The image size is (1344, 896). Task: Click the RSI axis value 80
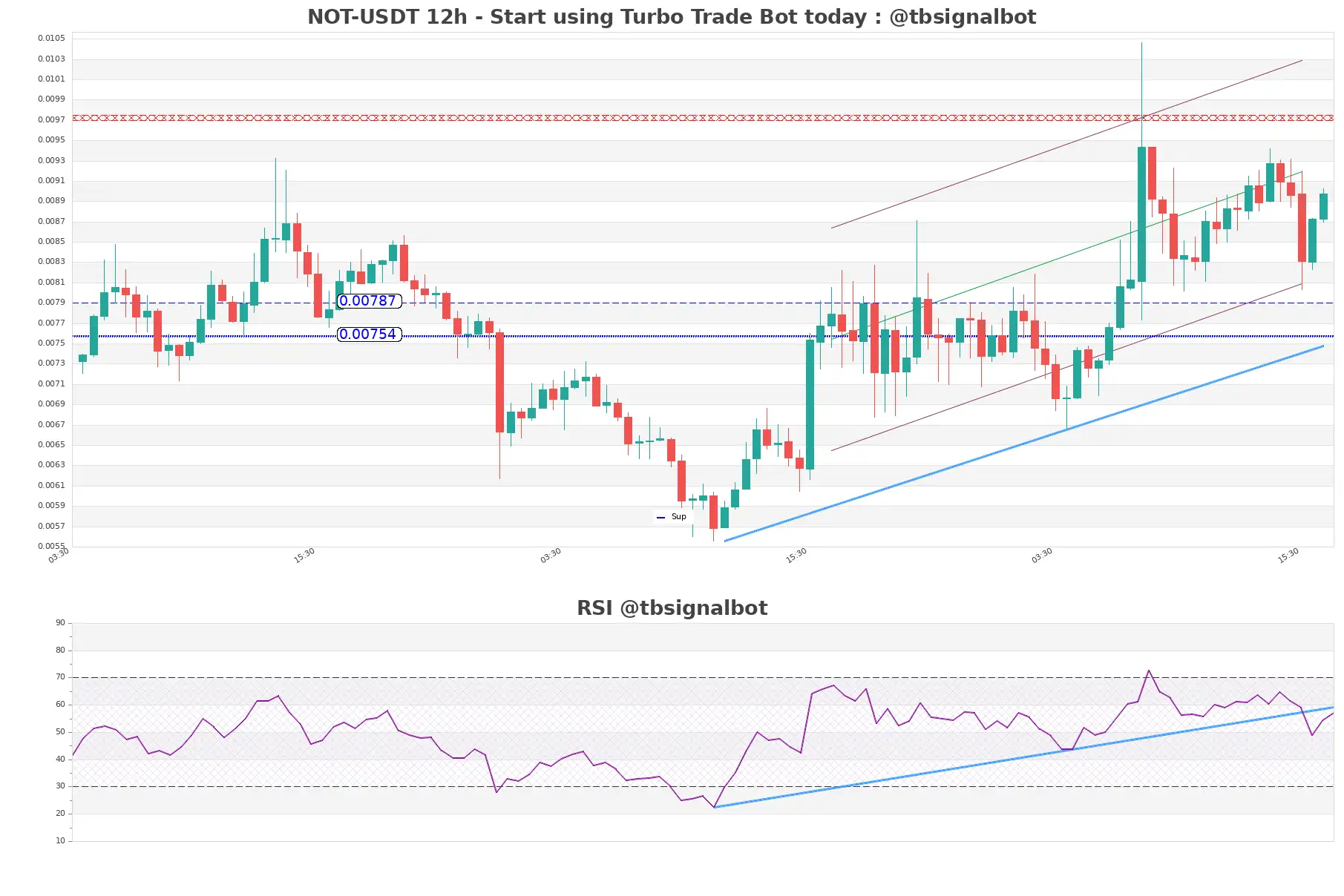[x=60, y=650]
